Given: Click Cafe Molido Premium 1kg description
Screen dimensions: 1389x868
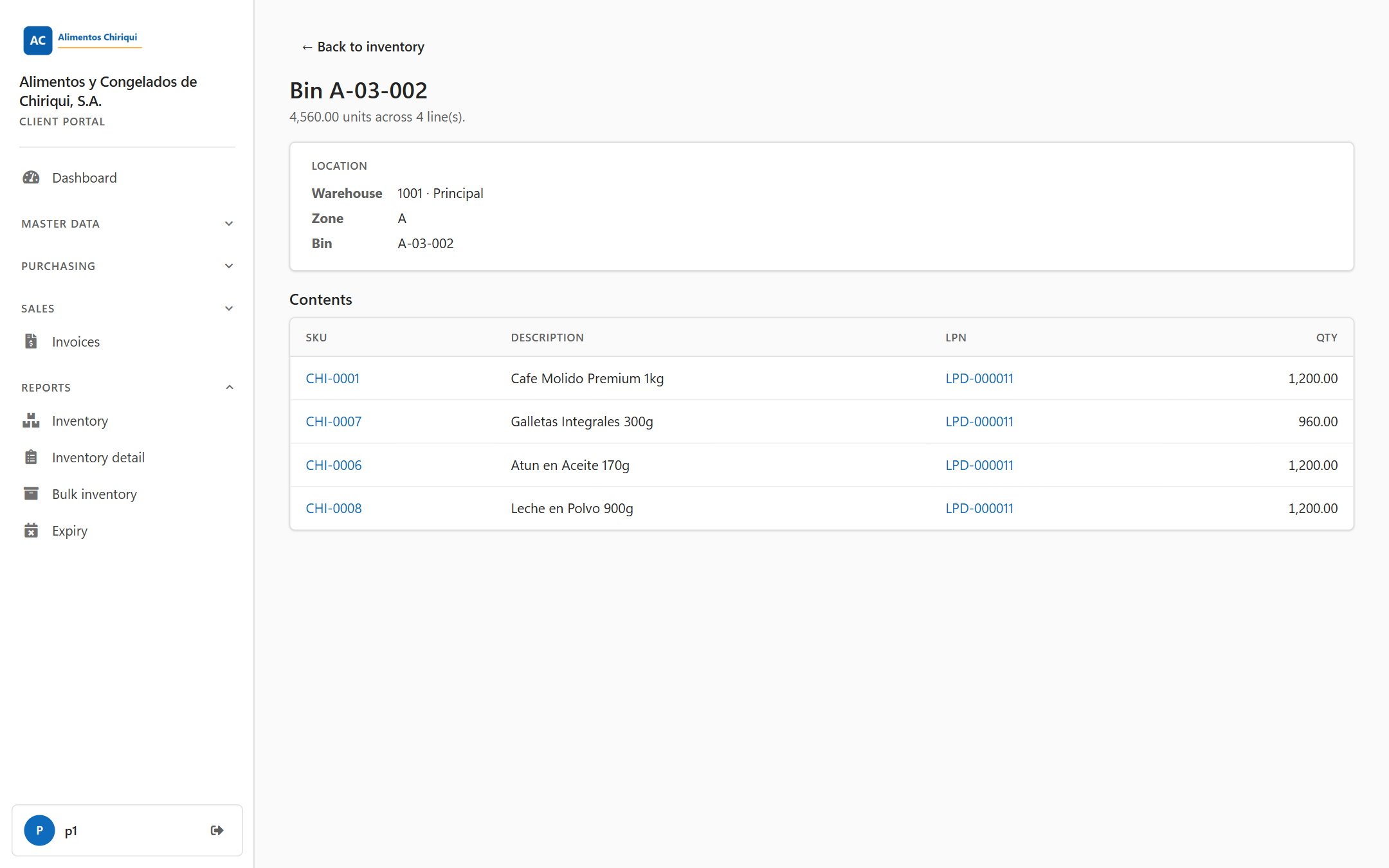Looking at the screenshot, I should pos(587,379).
